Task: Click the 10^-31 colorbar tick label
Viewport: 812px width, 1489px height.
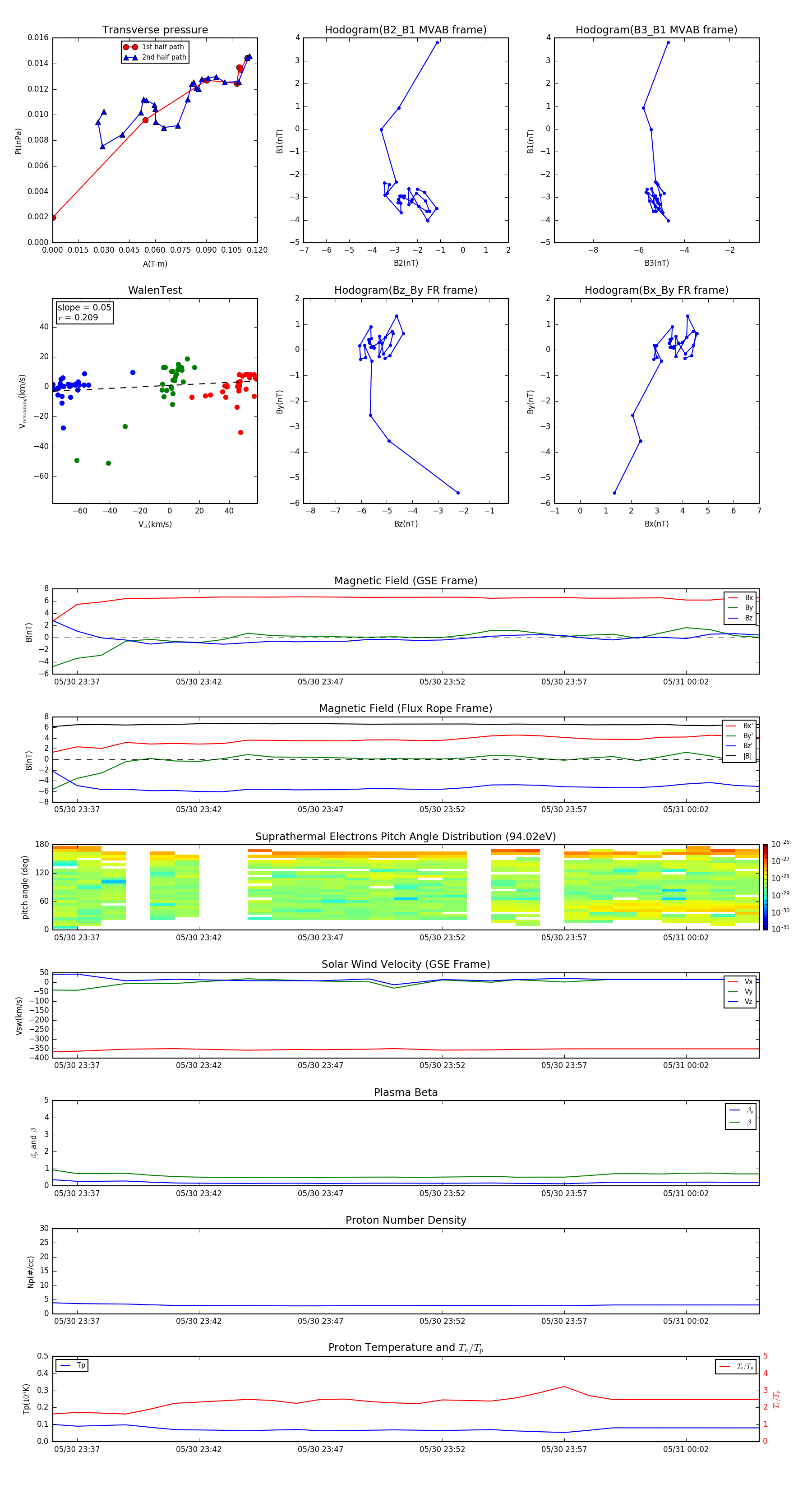Action: [780, 929]
